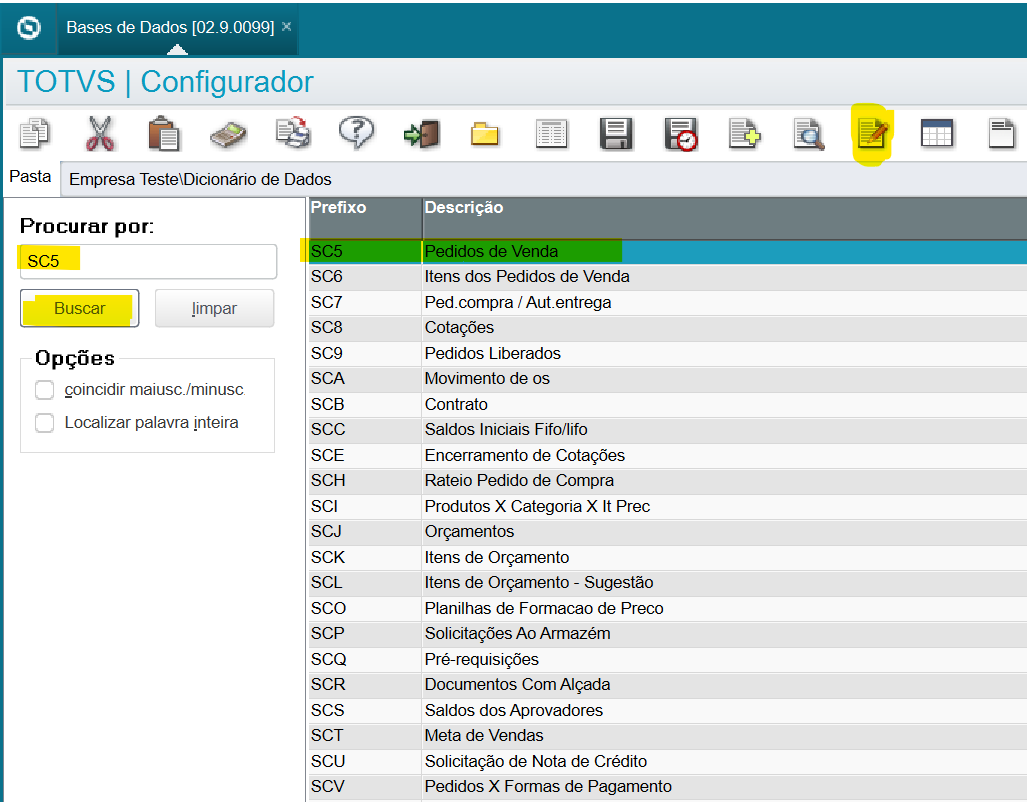This screenshot has width=1027, height=802.
Task: Select row SCQ Pré-requisições
Action: click(x=667, y=660)
